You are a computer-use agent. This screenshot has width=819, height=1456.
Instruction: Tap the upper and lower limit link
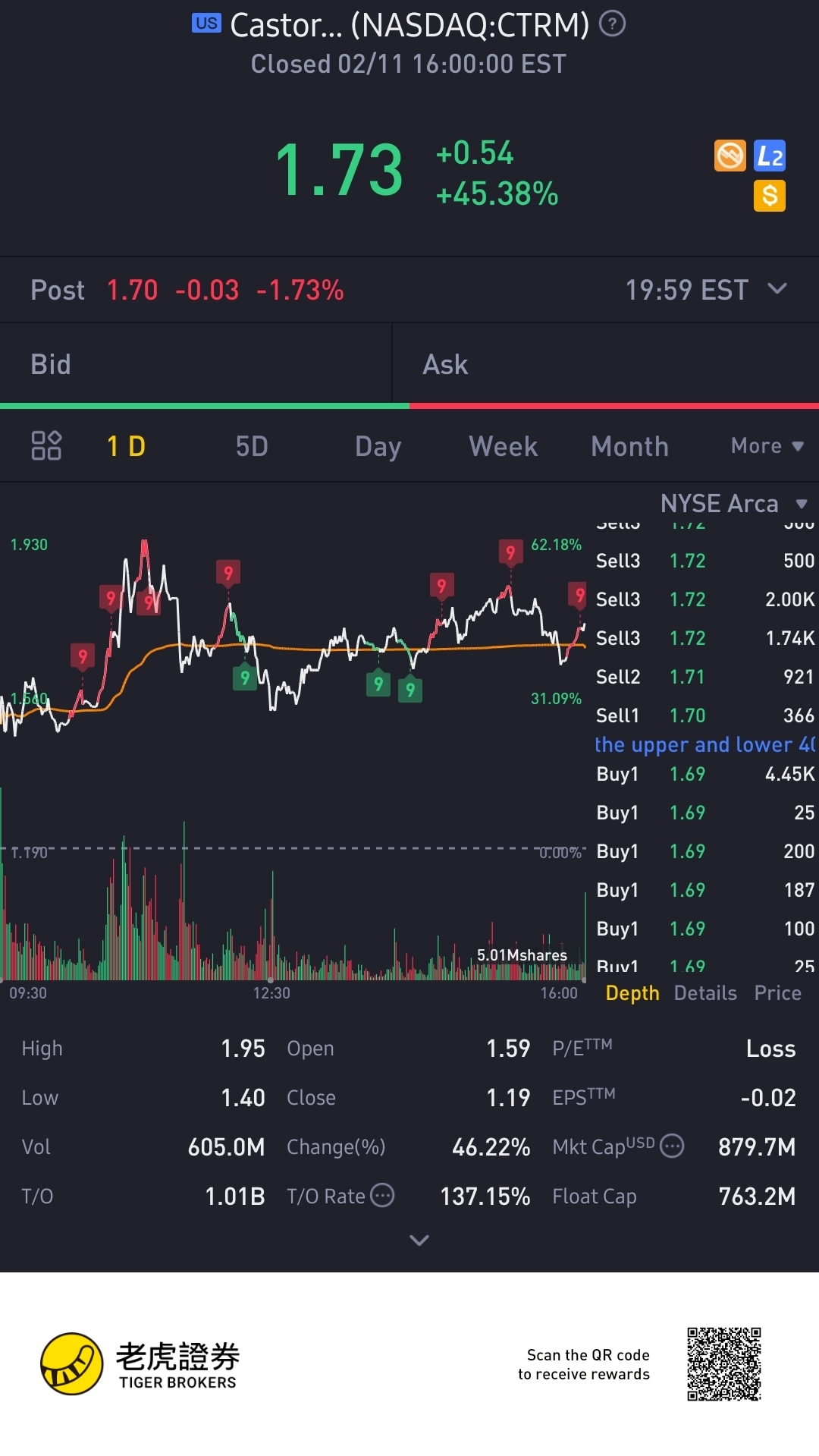click(x=704, y=745)
